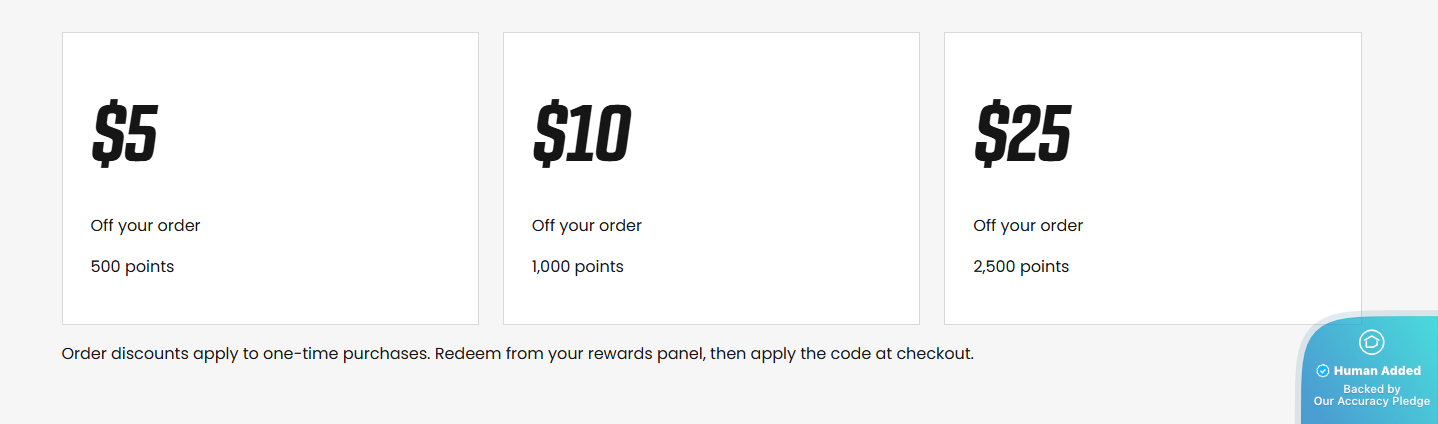The height and width of the screenshot is (424, 1438).
Task: Click the 1,000 points label
Action: point(578,267)
